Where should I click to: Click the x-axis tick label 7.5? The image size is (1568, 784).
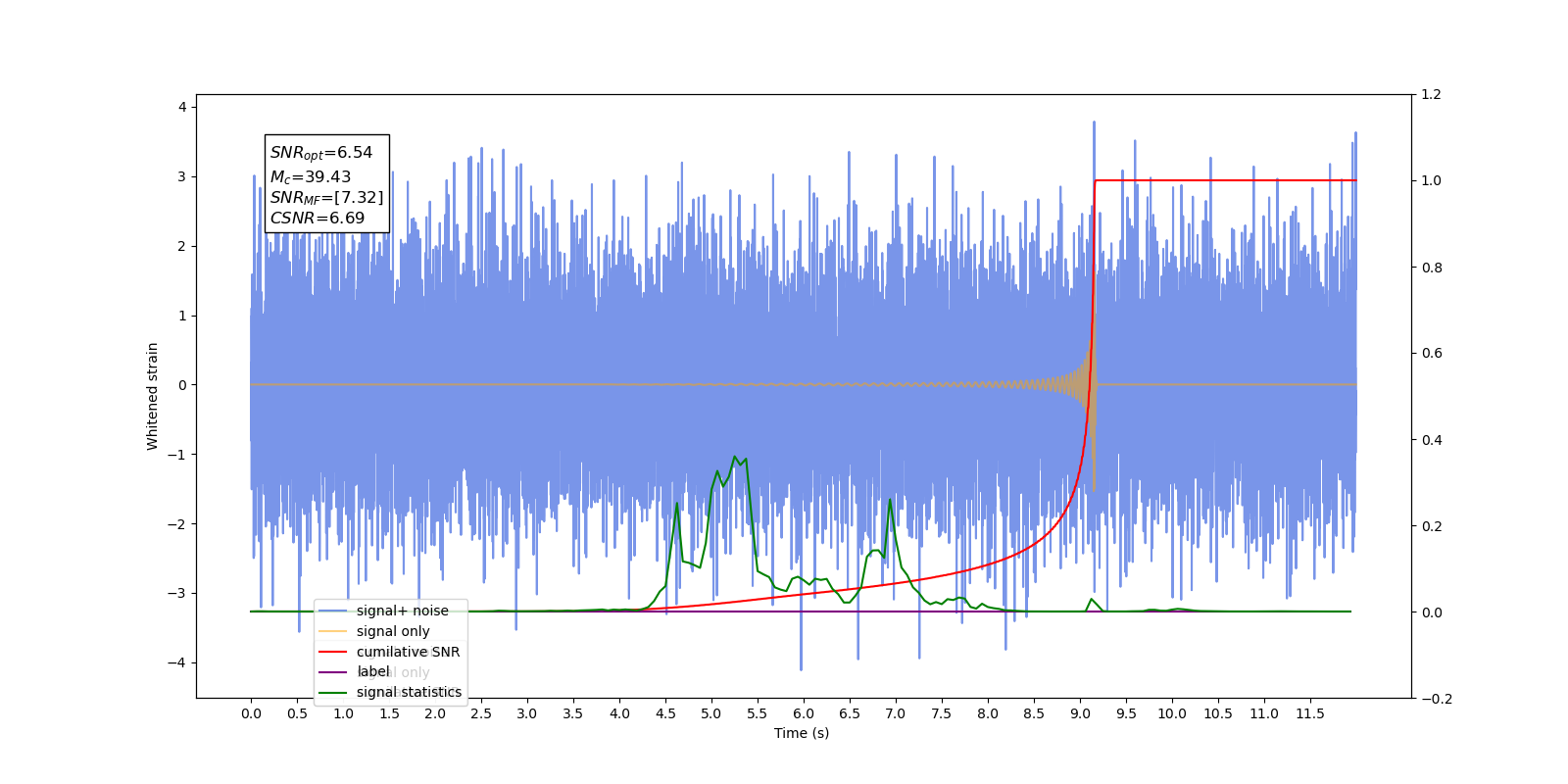[942, 713]
